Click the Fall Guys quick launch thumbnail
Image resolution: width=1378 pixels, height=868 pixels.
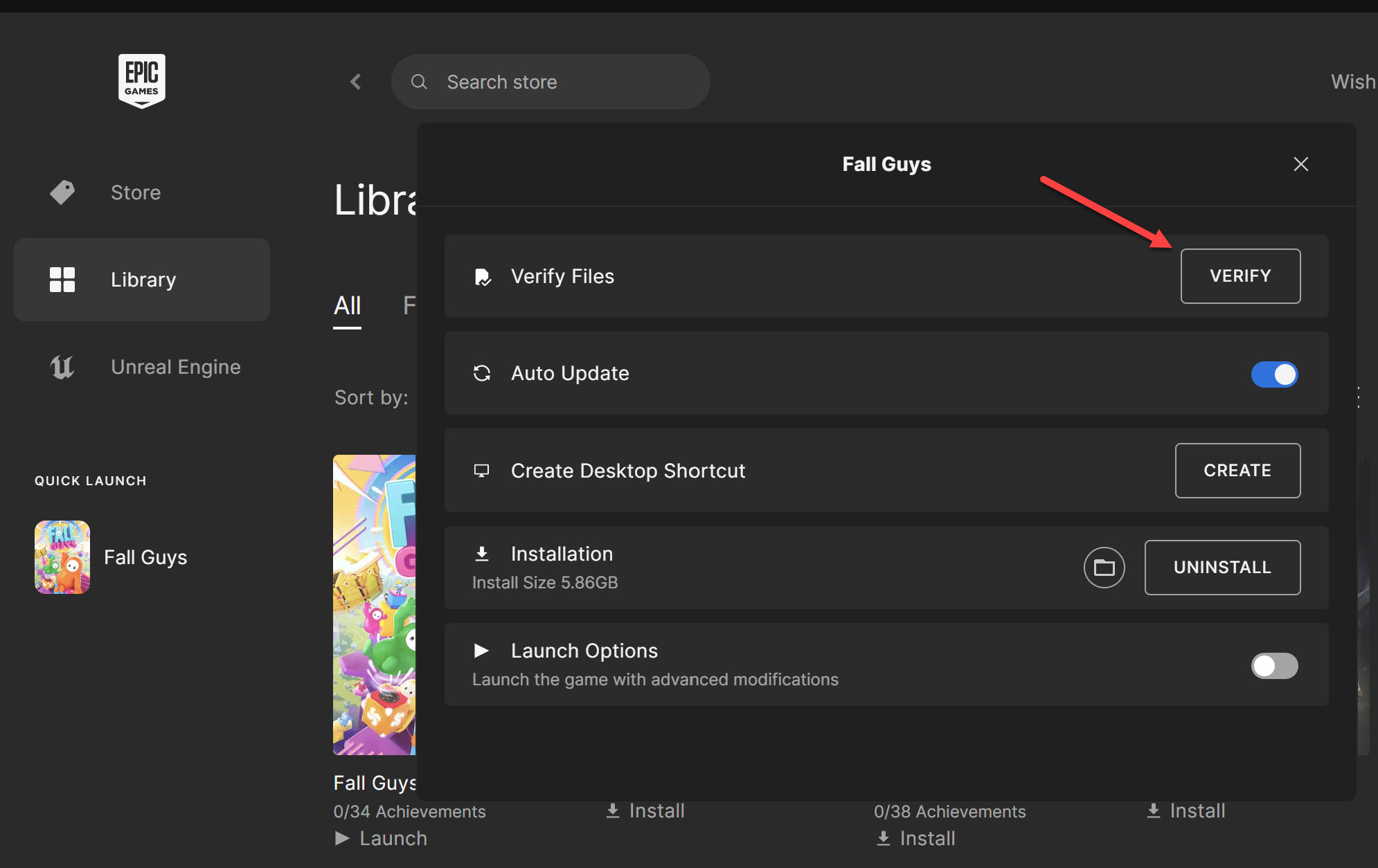[x=62, y=557]
